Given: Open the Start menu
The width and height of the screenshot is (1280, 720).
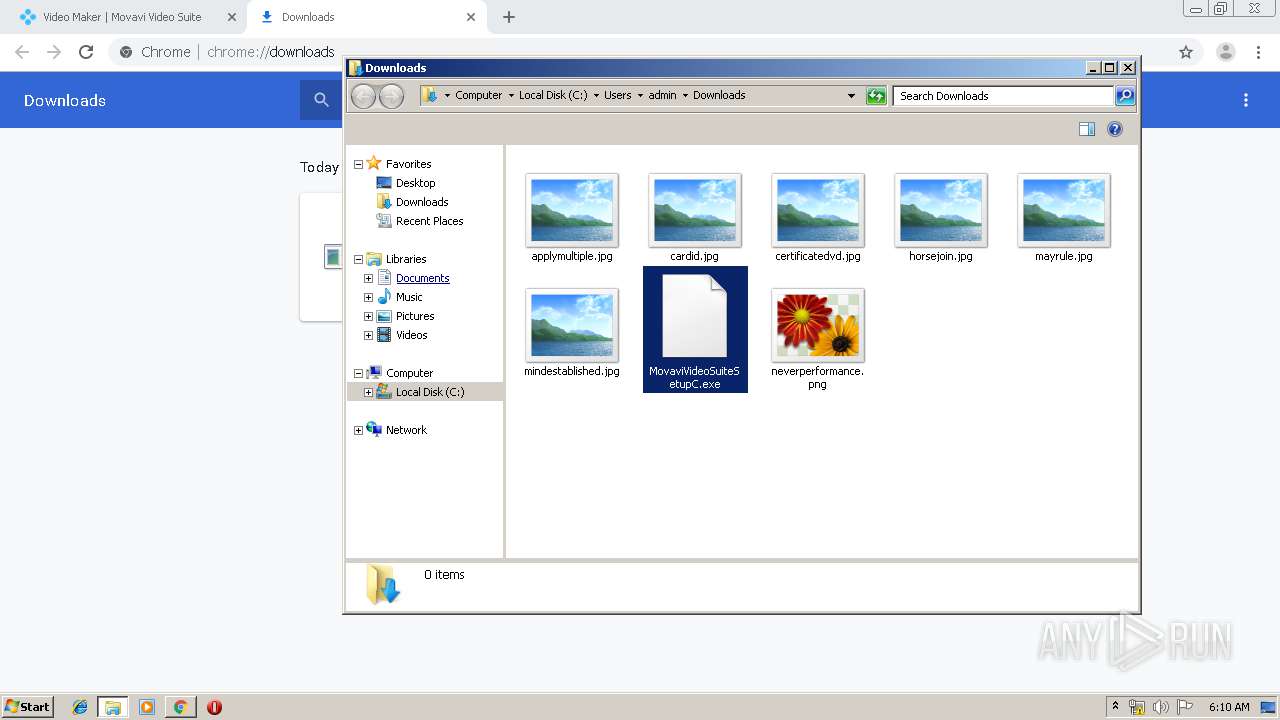Looking at the screenshot, I should point(27,707).
